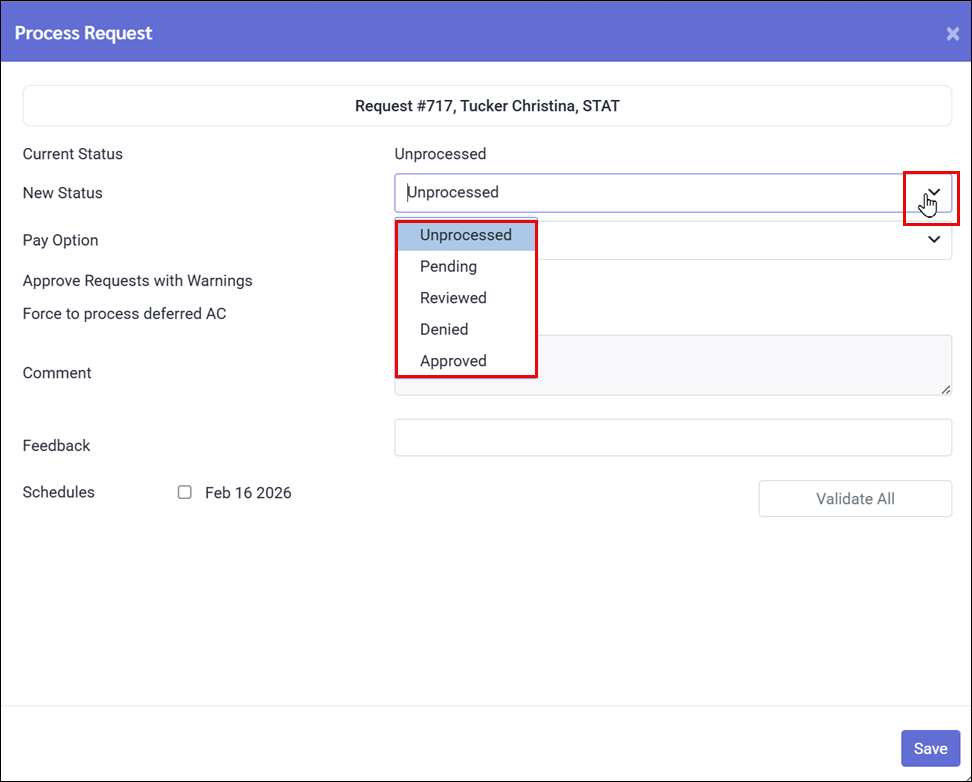
Task: Click the Process Request title text
Action: point(83,33)
